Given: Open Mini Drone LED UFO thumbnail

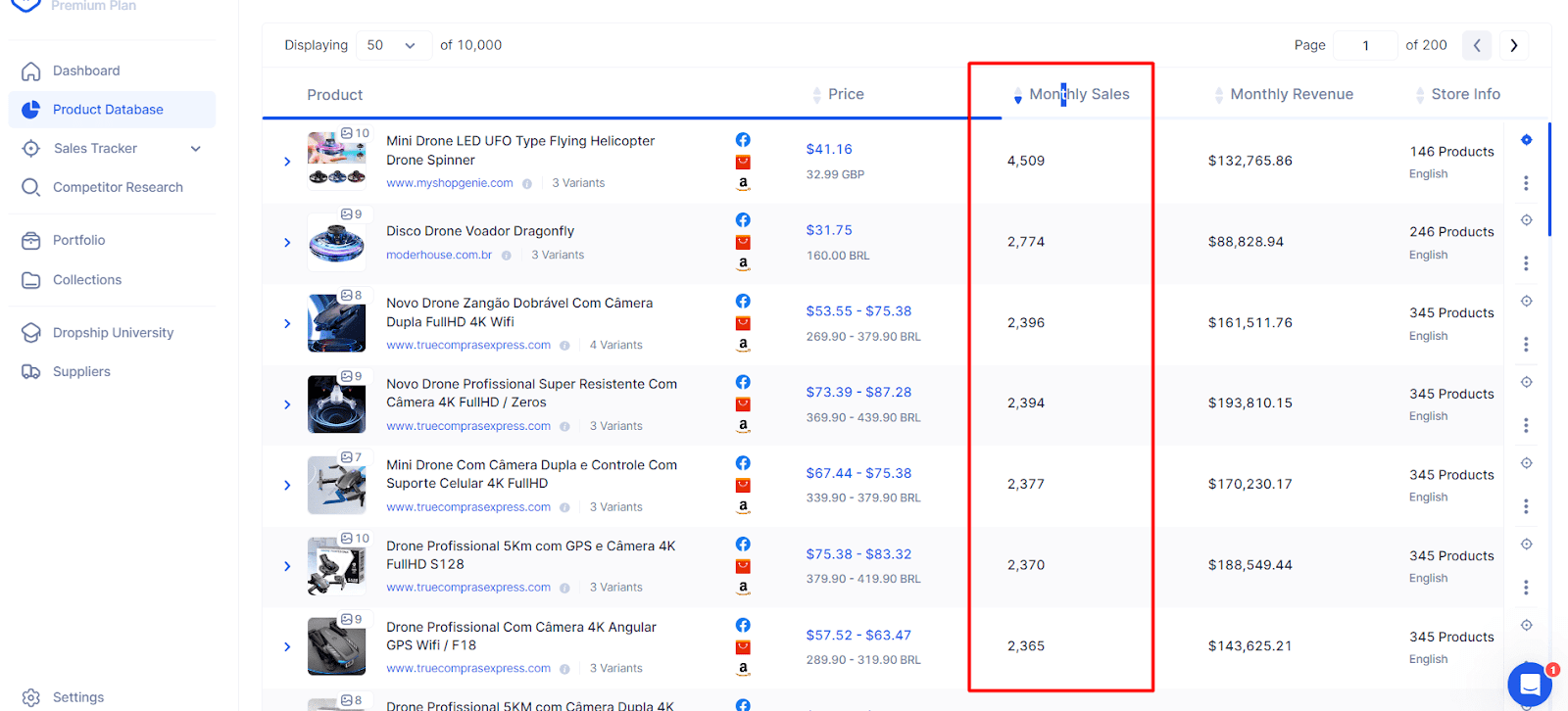Looking at the screenshot, I should point(336,160).
